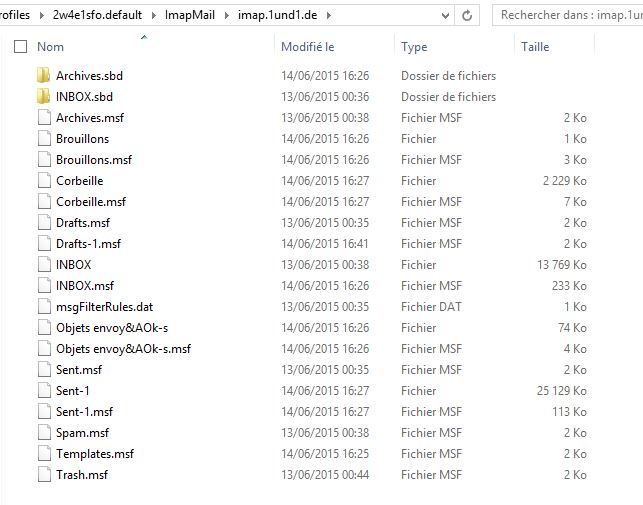Click the Archives.sbd folder icon

(43, 76)
